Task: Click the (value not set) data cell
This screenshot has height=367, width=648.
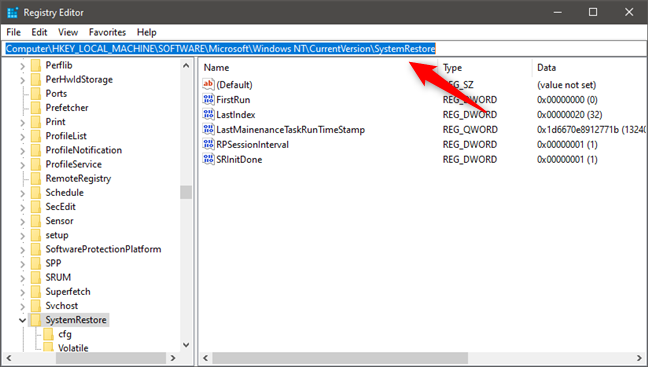Action: [567, 85]
